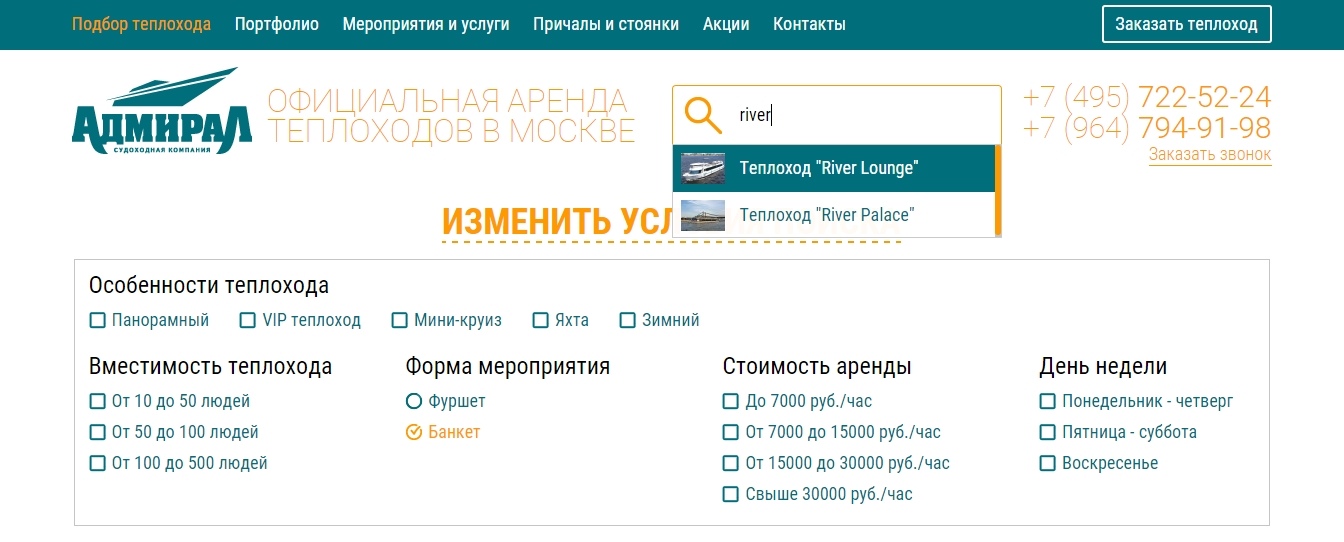Open River Palace ship thumbnail
1344x542 pixels.
pos(702,215)
